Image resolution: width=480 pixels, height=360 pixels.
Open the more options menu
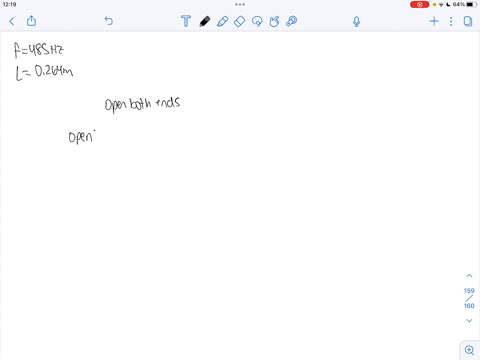[451, 21]
